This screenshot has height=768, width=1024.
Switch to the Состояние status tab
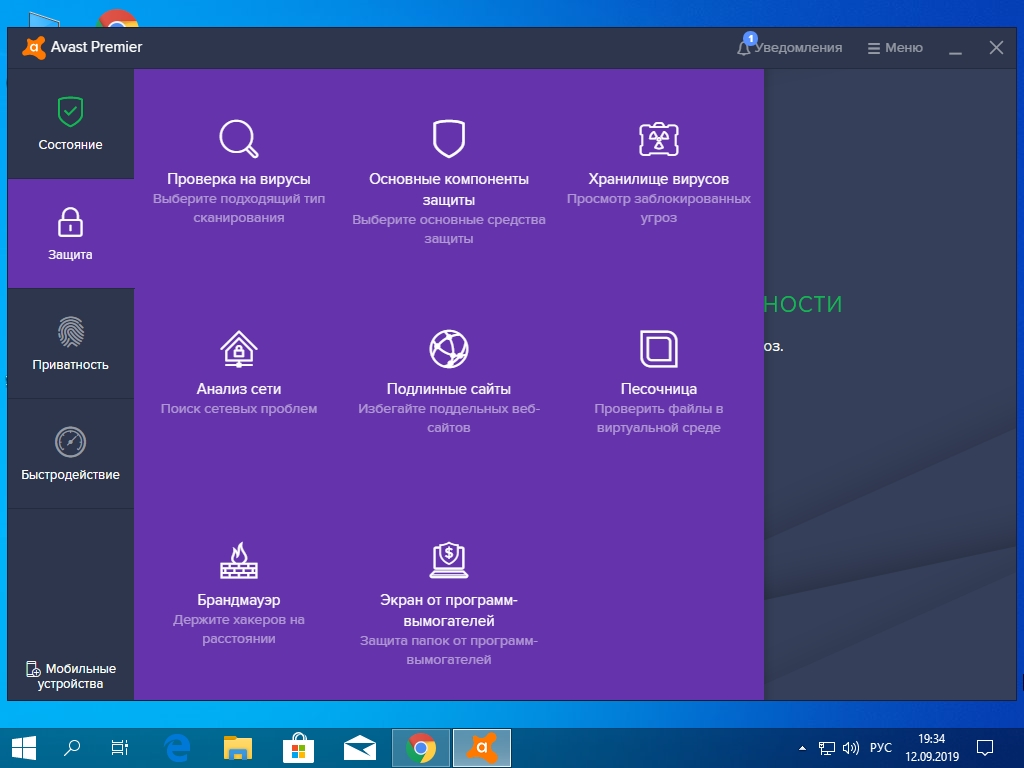71,124
